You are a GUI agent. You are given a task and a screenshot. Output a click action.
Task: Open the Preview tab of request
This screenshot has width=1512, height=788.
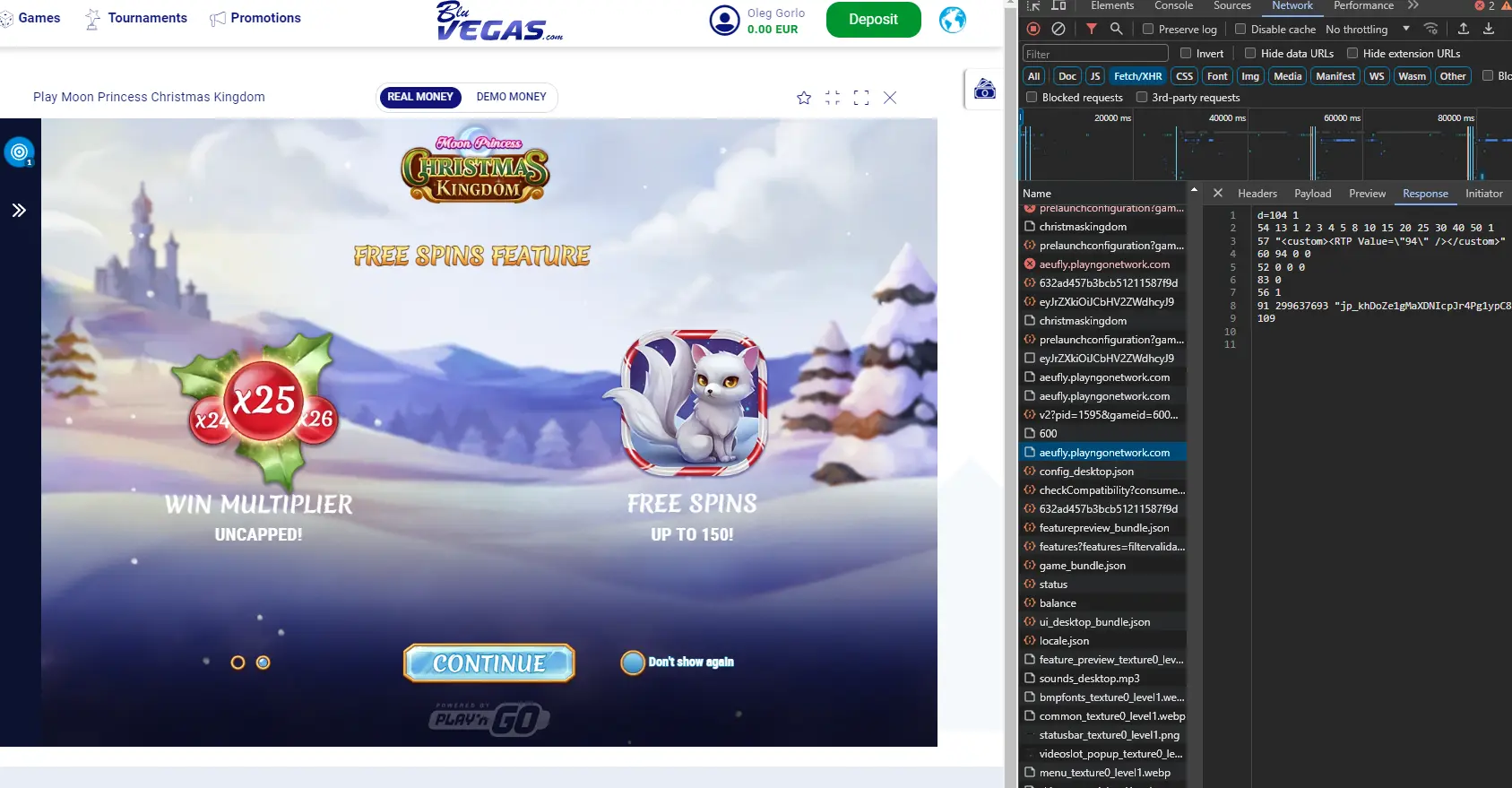click(1367, 194)
